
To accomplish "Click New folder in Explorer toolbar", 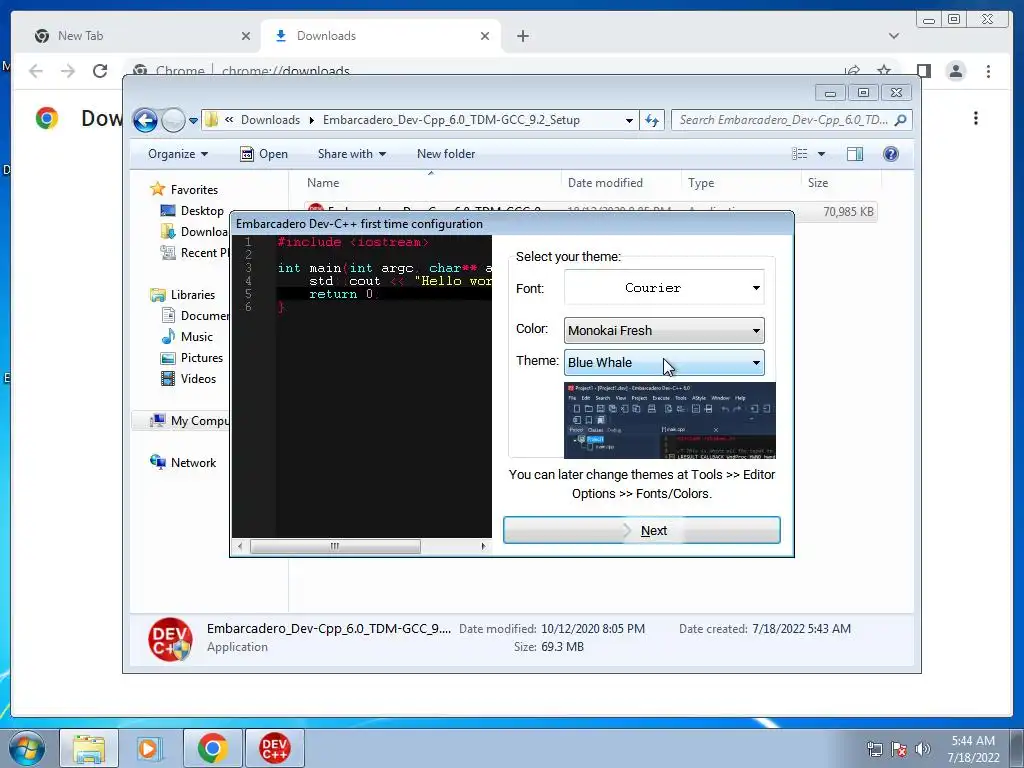I will [x=446, y=154].
